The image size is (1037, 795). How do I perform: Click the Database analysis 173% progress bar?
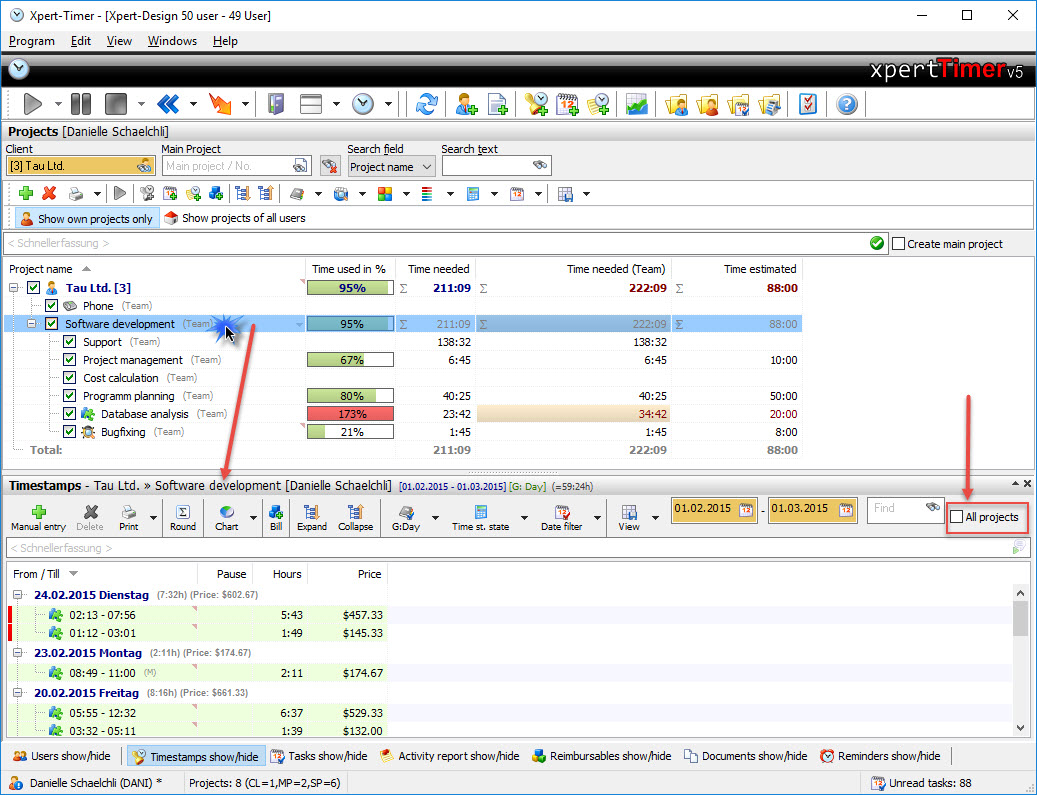(x=350, y=414)
